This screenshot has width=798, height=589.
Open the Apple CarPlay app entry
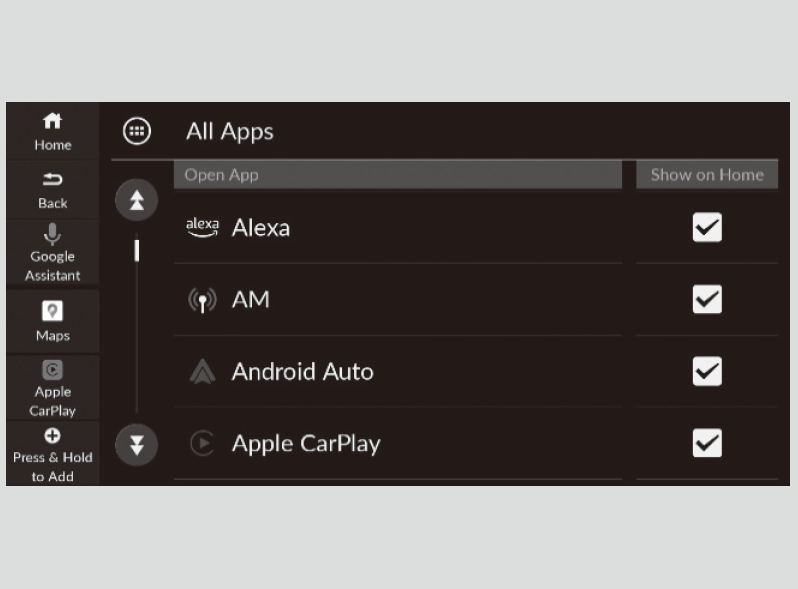(306, 443)
